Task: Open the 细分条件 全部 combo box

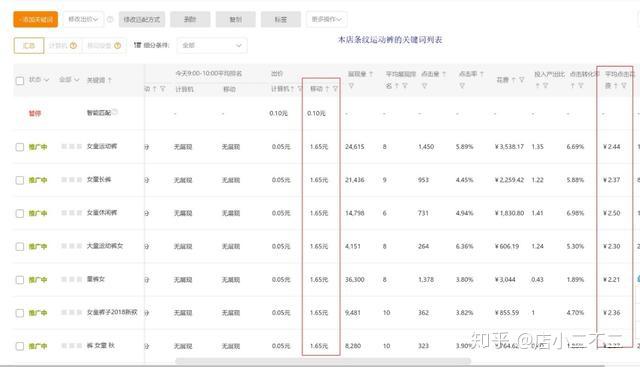Action: (212, 45)
